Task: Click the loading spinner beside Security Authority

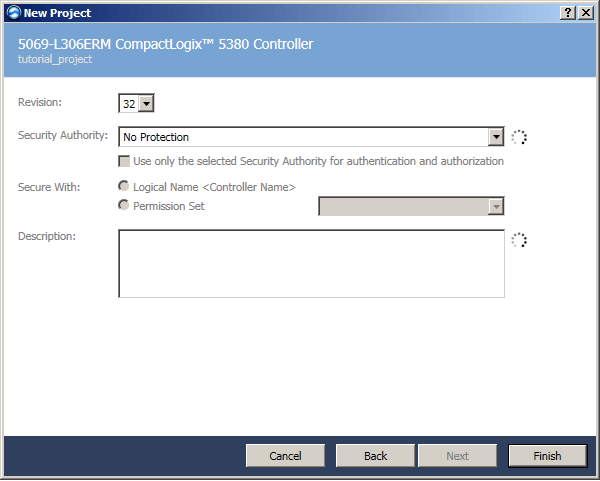Action: [x=519, y=137]
